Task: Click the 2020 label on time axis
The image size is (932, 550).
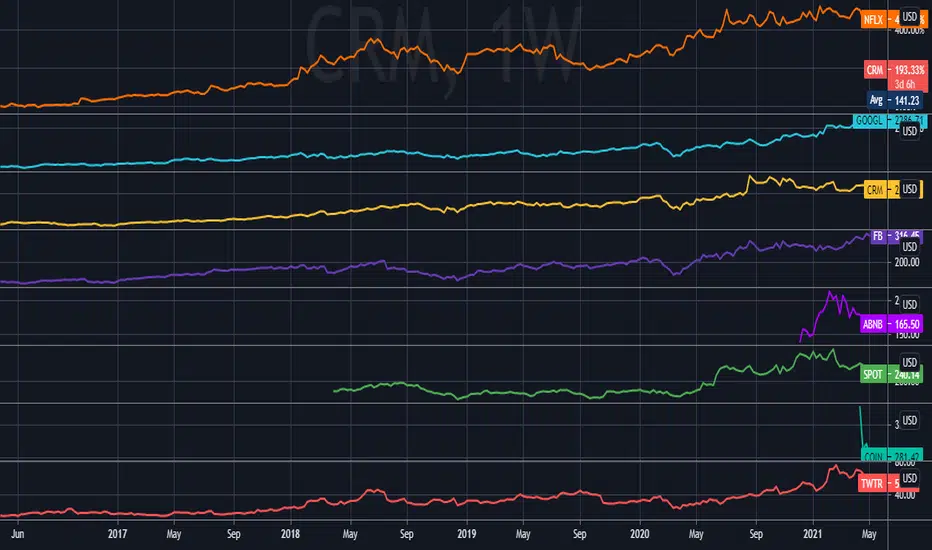Action: [640, 534]
